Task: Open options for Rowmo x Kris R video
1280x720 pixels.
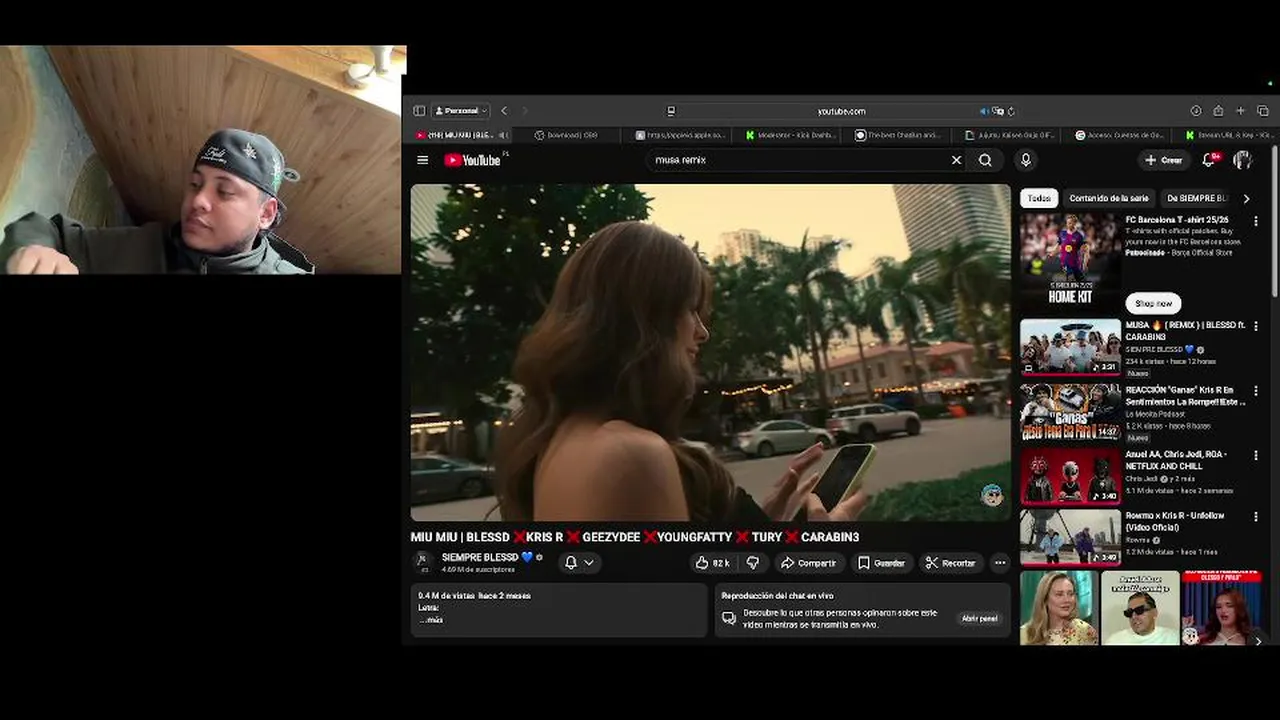Action: point(1256,517)
